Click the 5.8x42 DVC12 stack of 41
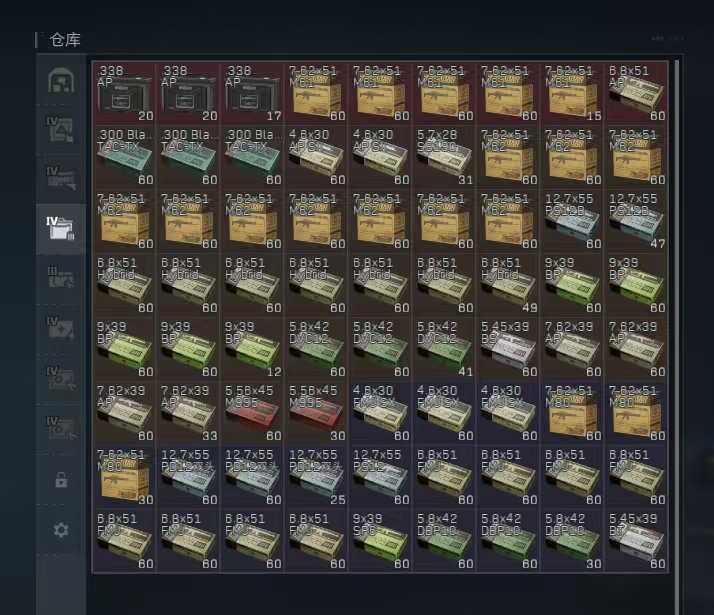Screen dimensions: 714x615 click(x=444, y=348)
